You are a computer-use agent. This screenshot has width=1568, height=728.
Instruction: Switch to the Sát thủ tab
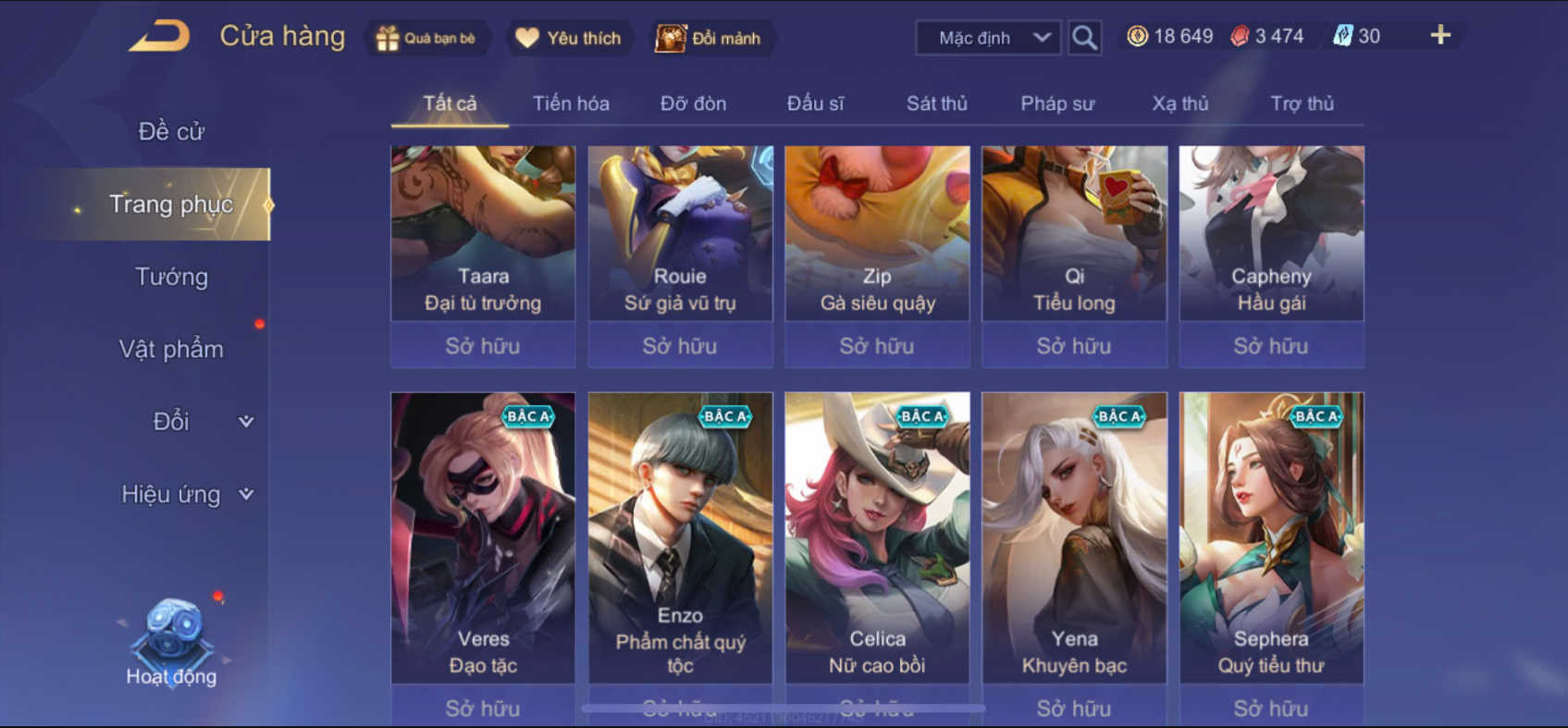936,104
